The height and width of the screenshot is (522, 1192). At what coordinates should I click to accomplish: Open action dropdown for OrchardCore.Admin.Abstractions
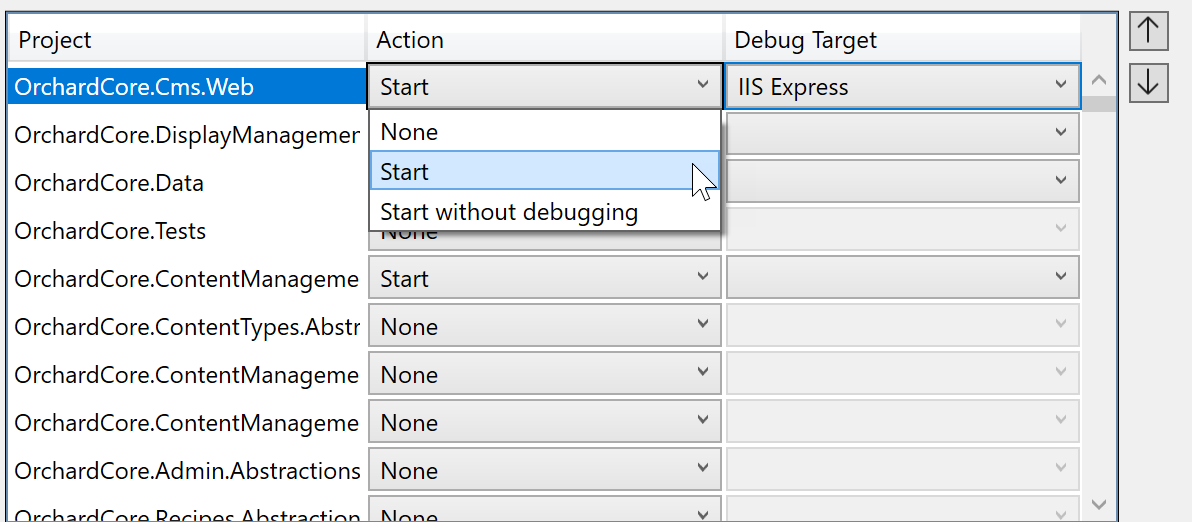[x=544, y=471]
